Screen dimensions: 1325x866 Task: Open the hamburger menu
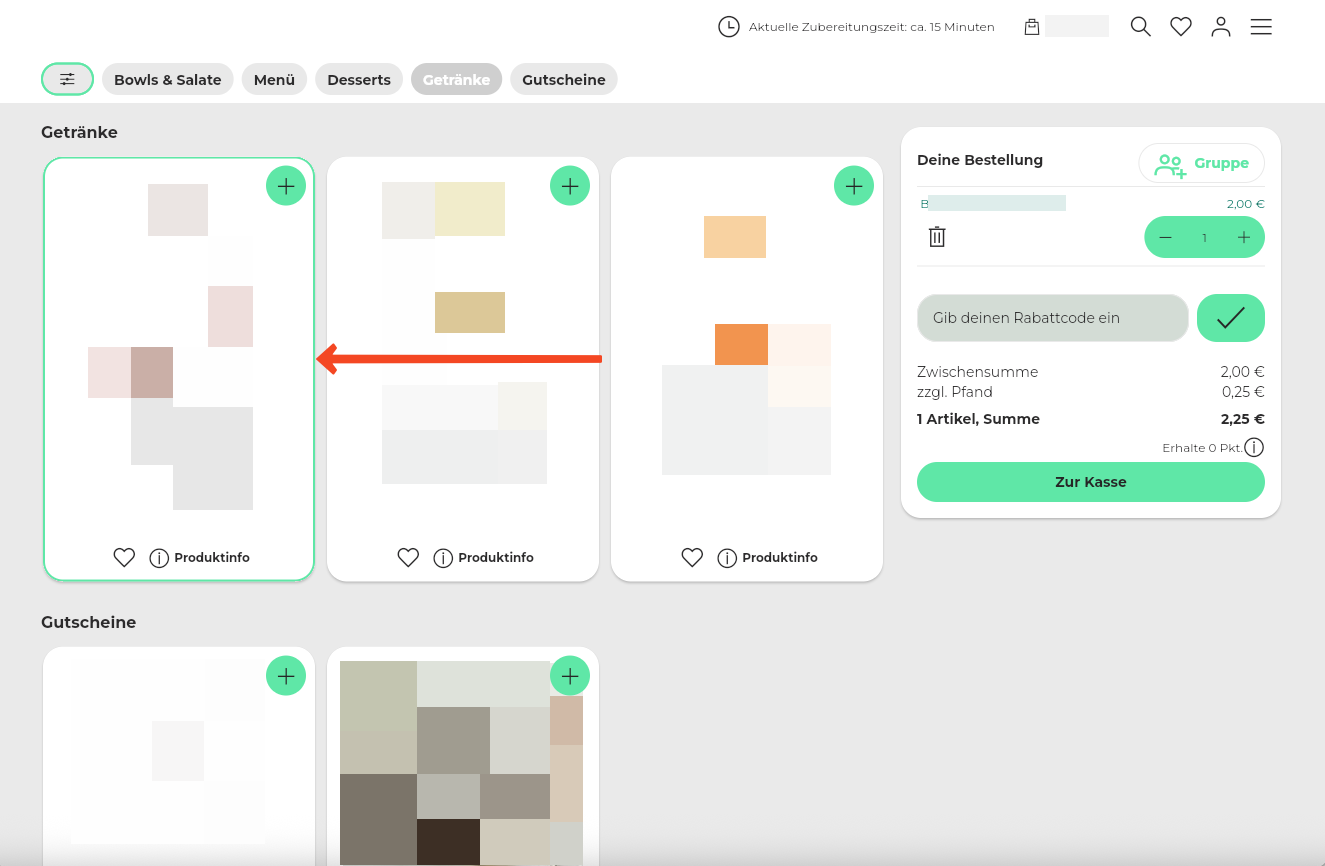pos(1261,27)
